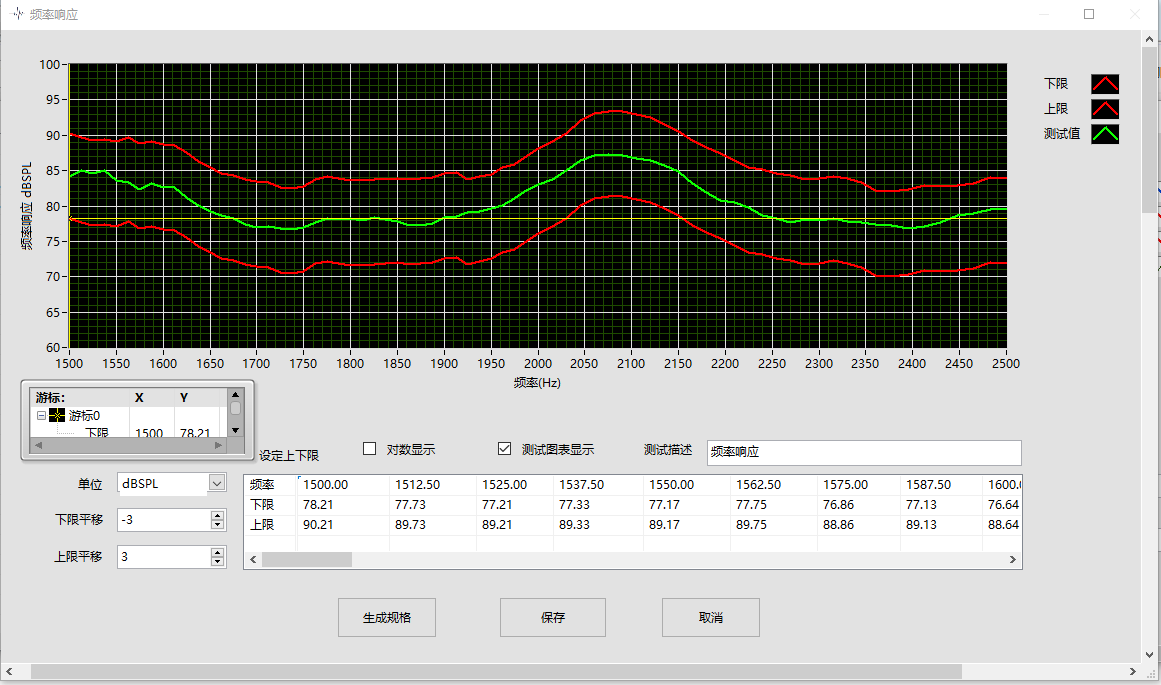The image size is (1161, 685).
Task: Select the 78.21 lower-limit table cell
Action: [x=344, y=504]
